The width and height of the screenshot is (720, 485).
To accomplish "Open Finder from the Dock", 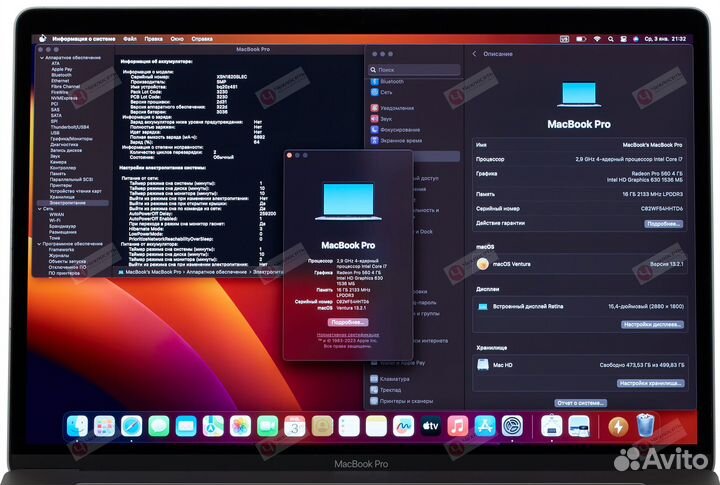I will tap(77, 426).
